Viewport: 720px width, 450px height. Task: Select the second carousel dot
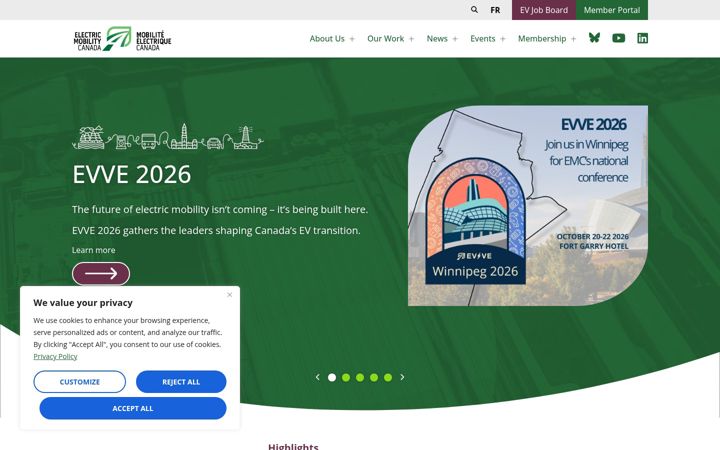[346, 377]
